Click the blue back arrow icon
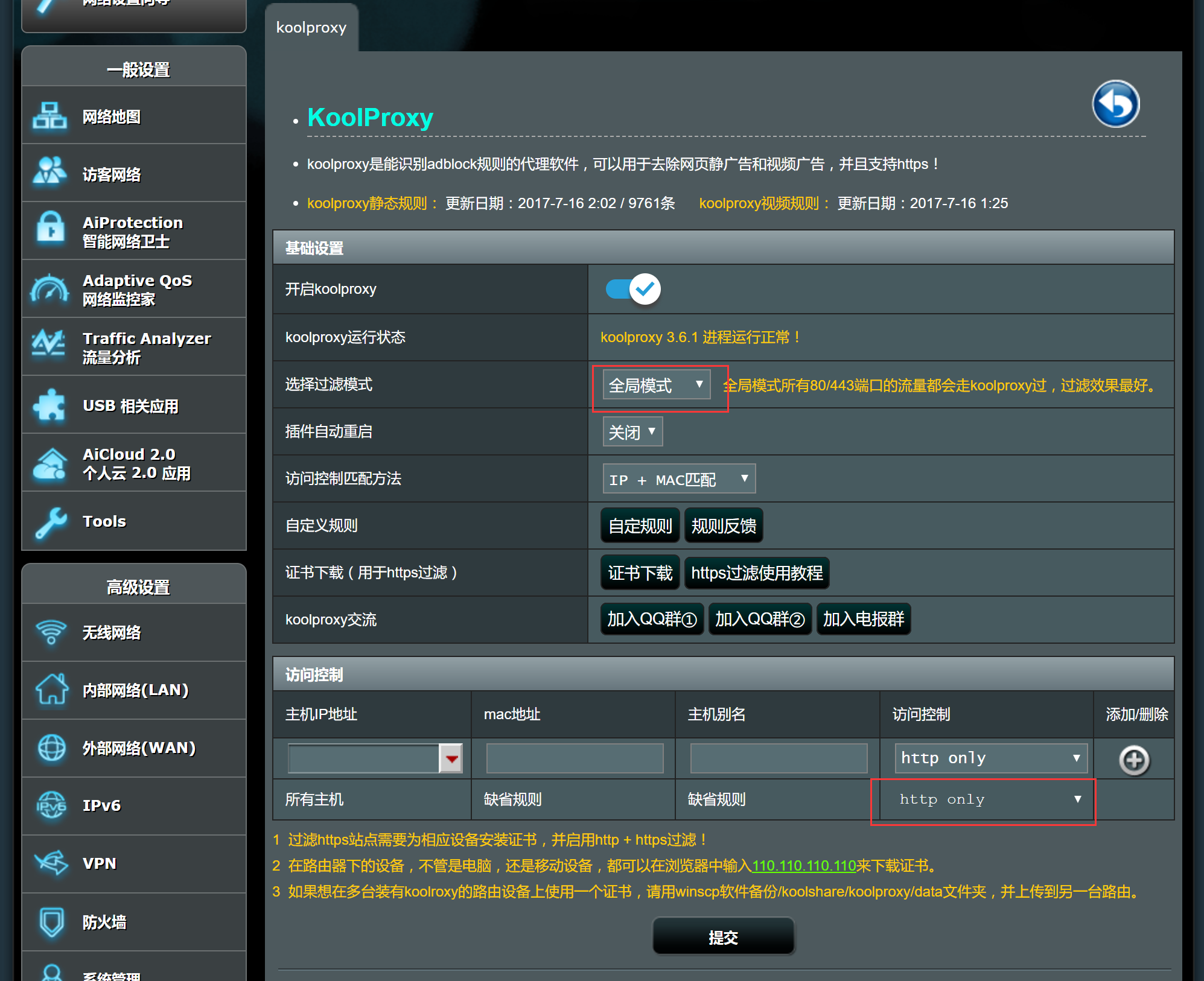 pyautogui.click(x=1115, y=104)
